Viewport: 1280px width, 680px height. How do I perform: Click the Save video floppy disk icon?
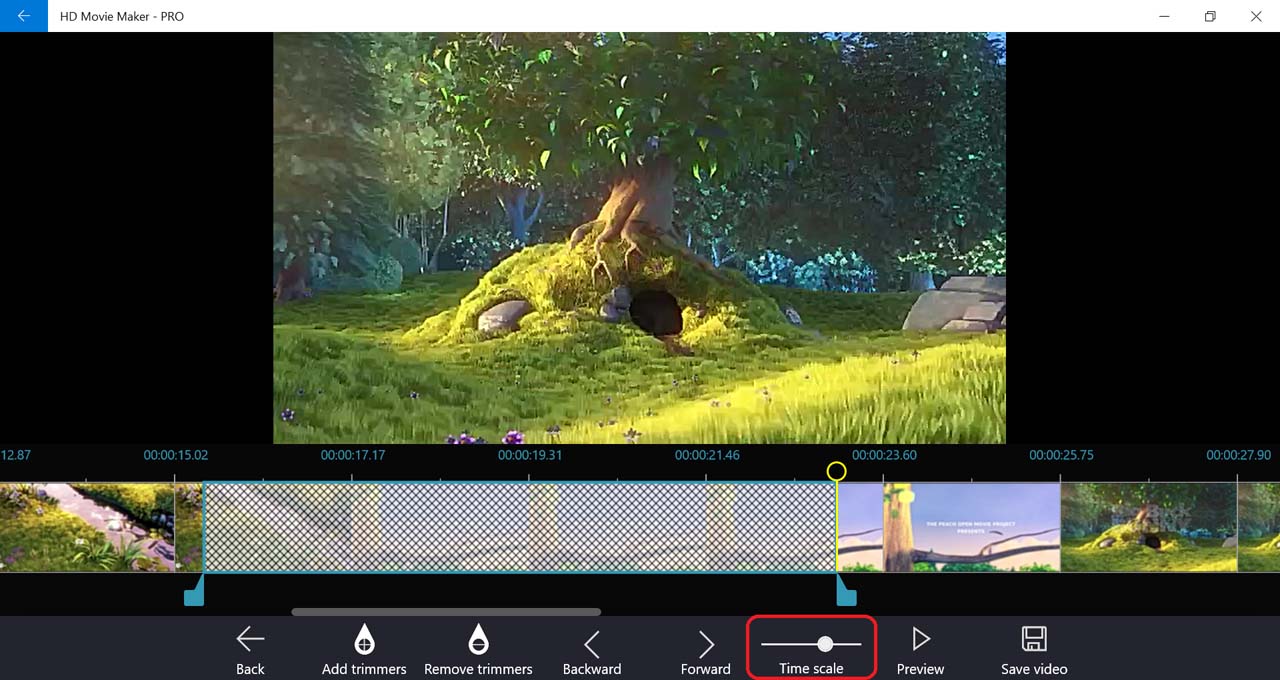(1034, 639)
